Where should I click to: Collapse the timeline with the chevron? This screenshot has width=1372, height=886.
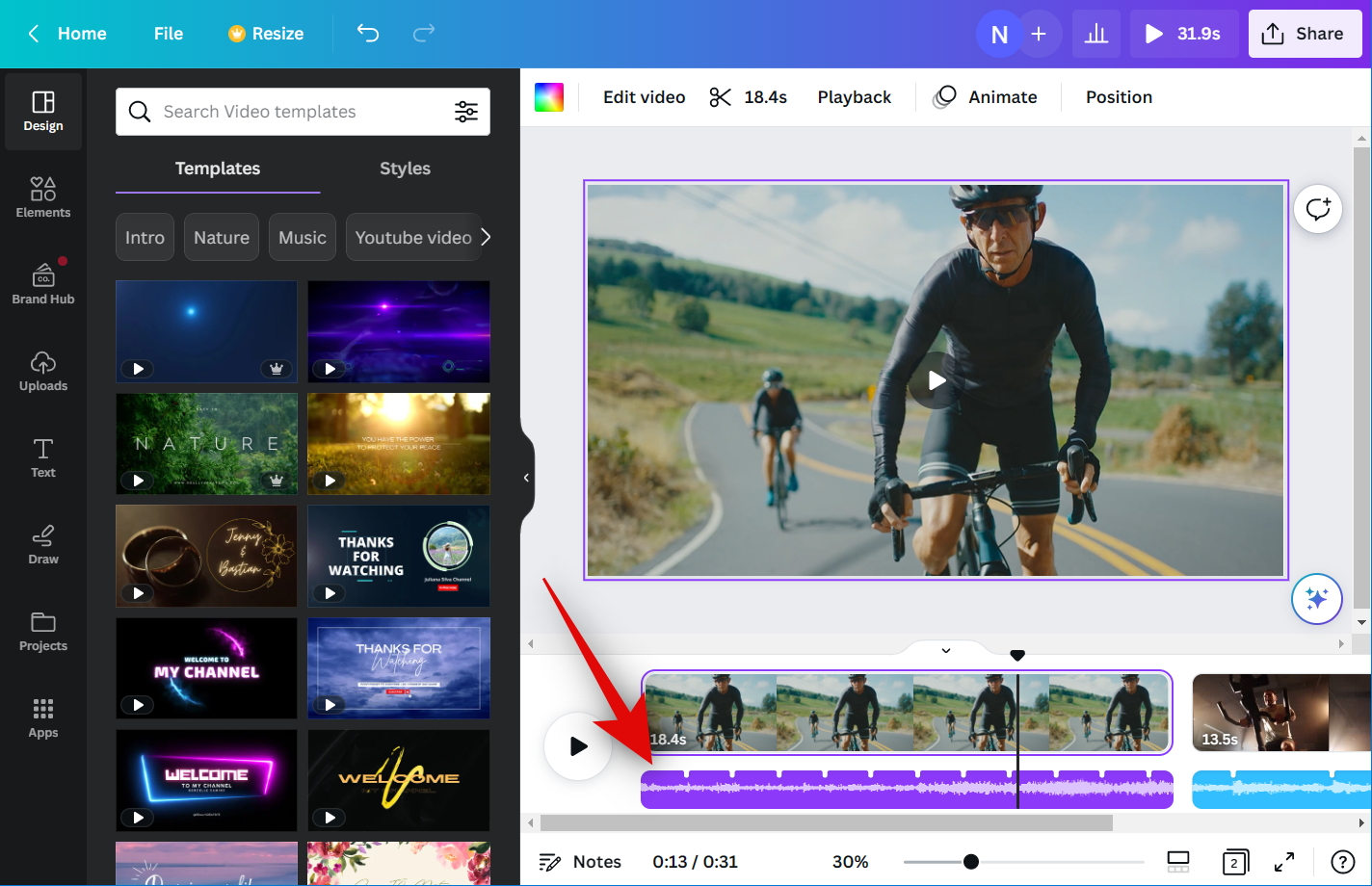946,650
